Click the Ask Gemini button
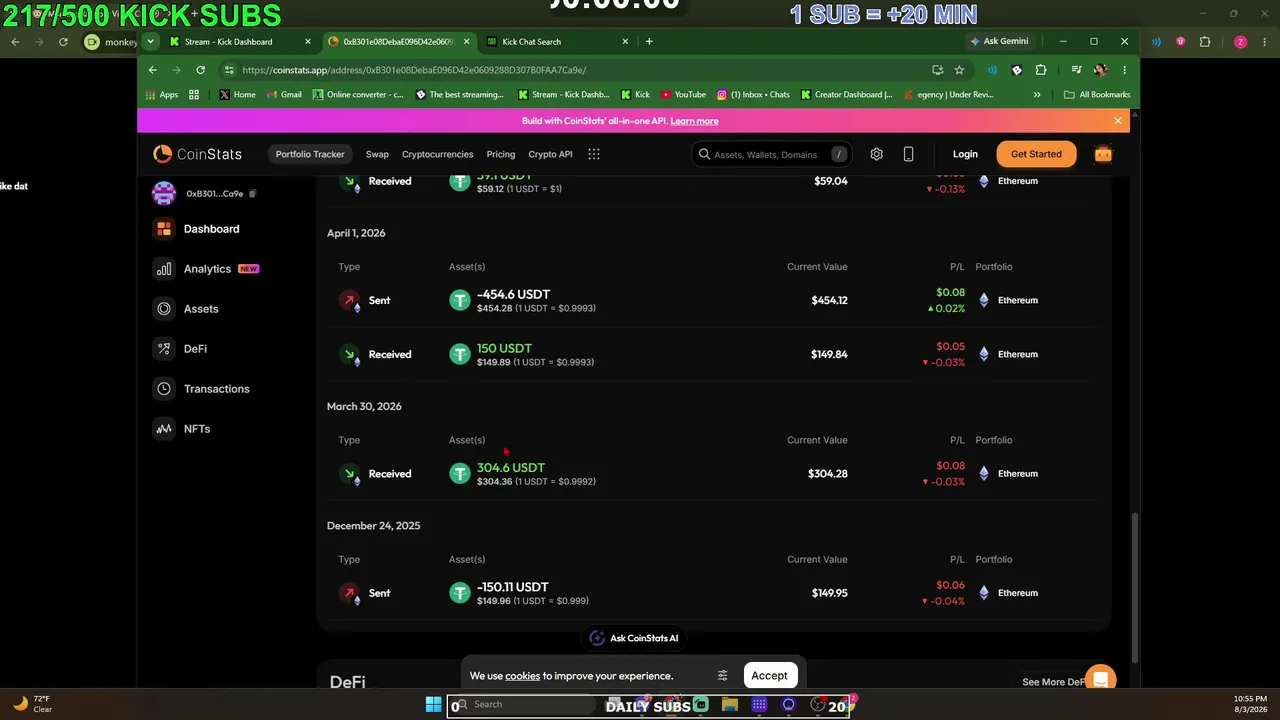The width and height of the screenshot is (1280, 720). tap(999, 42)
